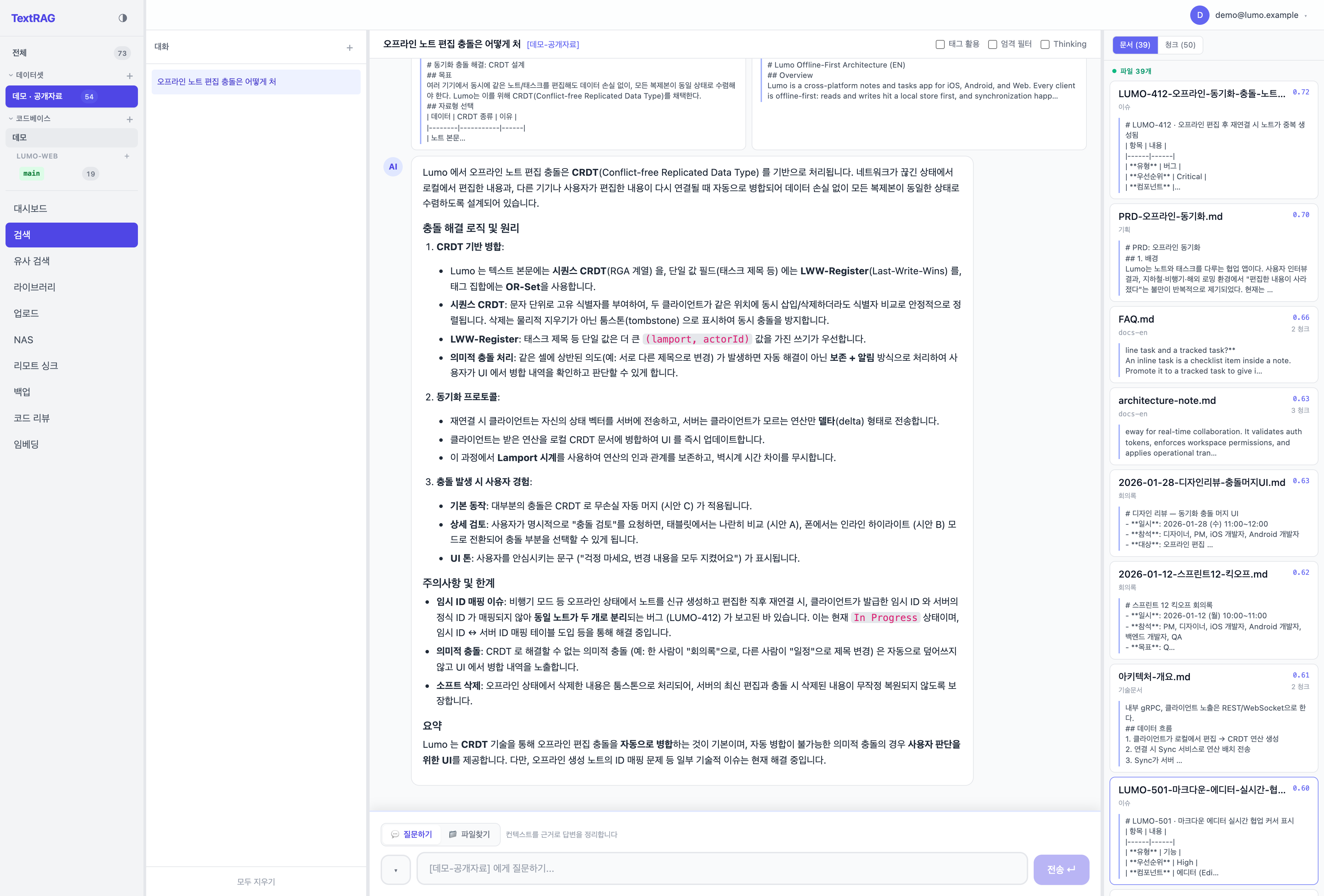The width and height of the screenshot is (1324, 896).
Task: Select the main branch tag
Action: tap(31, 174)
